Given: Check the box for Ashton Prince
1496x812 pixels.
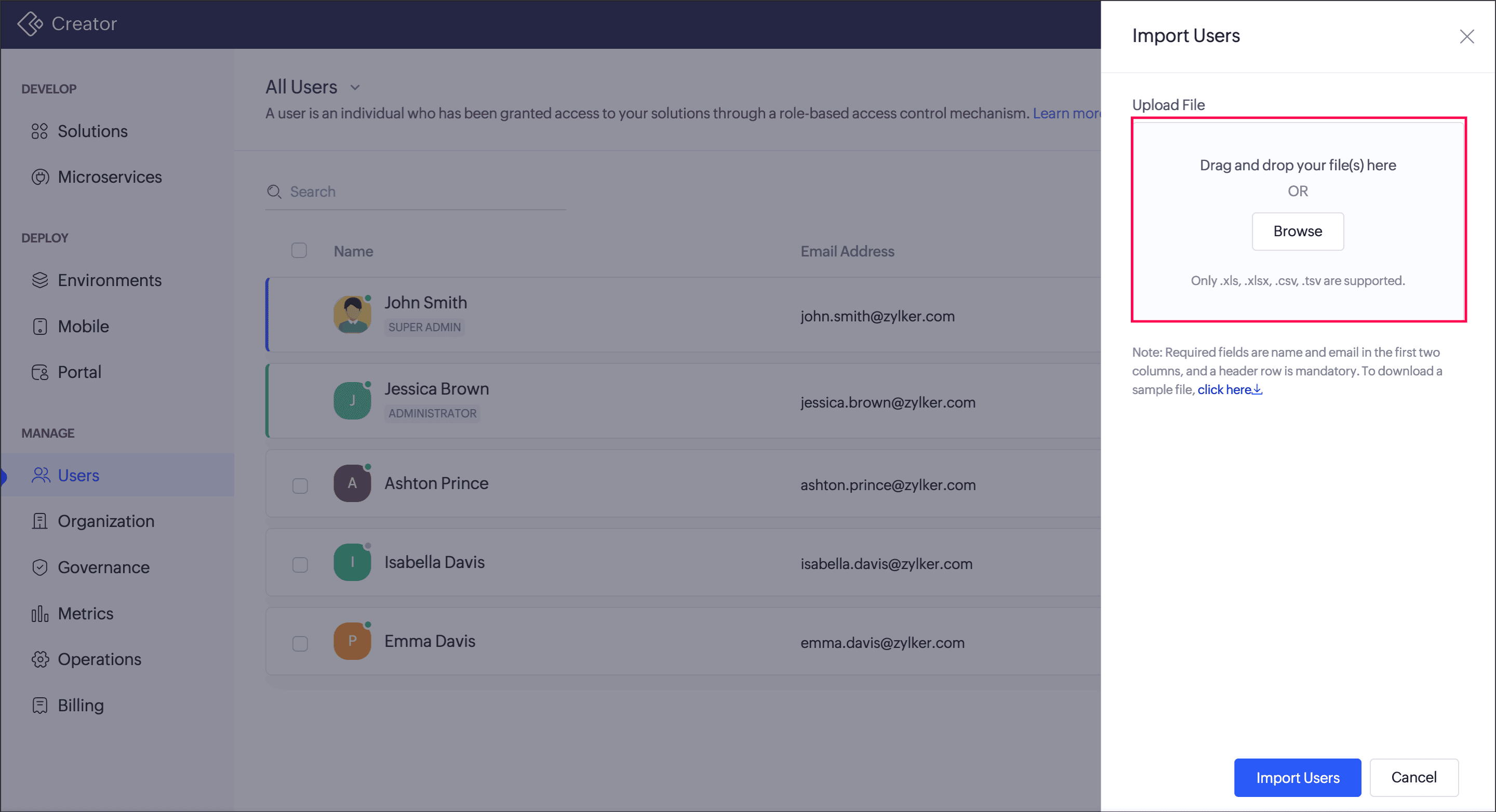Looking at the screenshot, I should click(300, 485).
